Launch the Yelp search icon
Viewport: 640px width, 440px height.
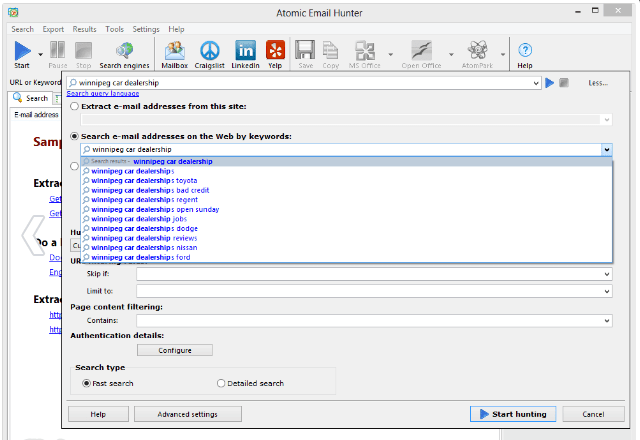(x=275, y=51)
